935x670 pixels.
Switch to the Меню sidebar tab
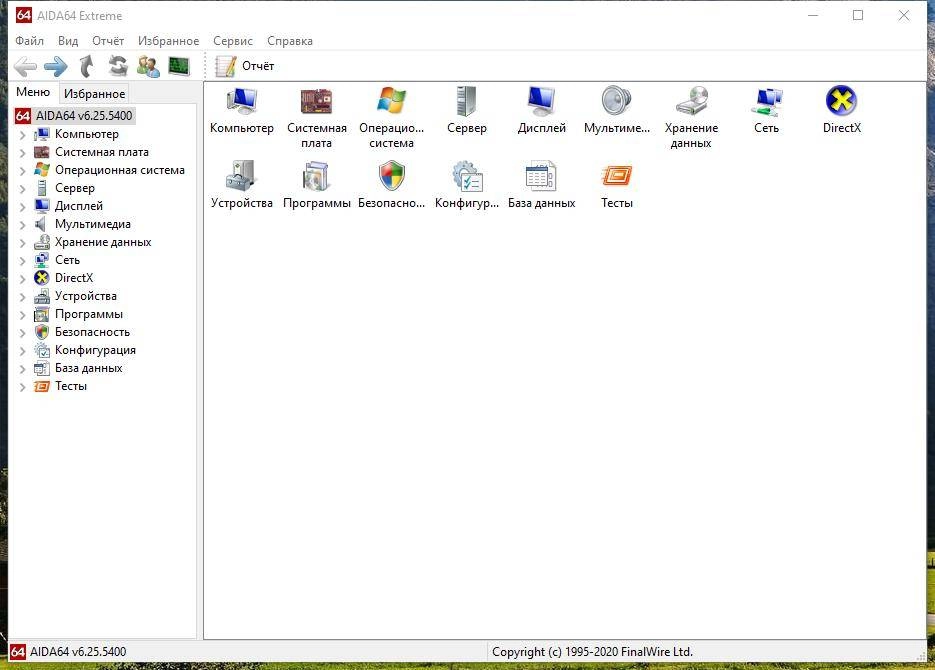[x=33, y=92]
